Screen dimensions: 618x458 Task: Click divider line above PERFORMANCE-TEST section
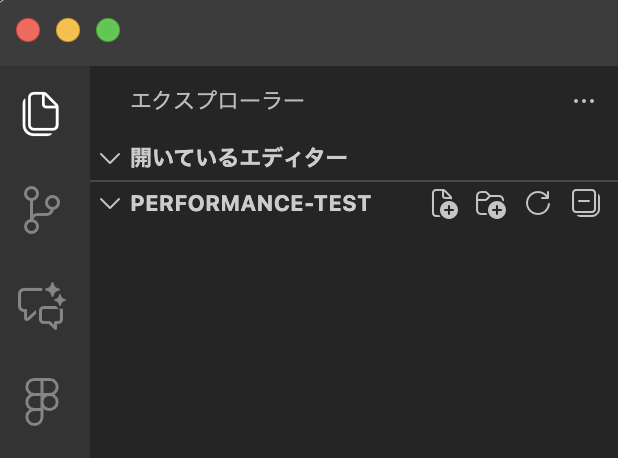[x=350, y=181]
